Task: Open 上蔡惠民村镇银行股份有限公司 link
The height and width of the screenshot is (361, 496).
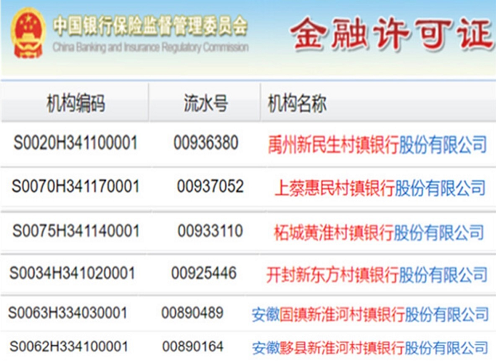Action: pos(380,188)
